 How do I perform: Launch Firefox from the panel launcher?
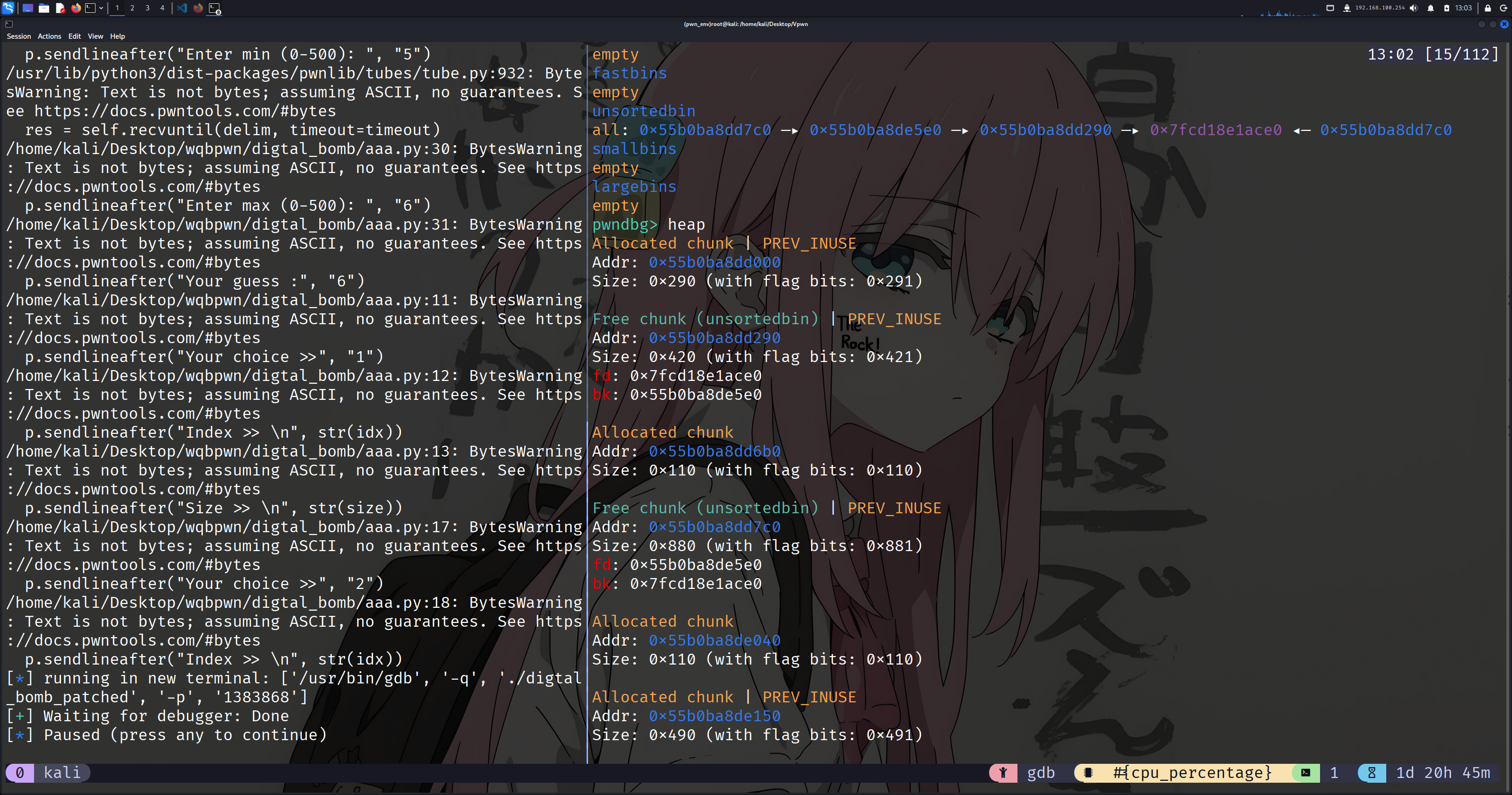(76, 8)
